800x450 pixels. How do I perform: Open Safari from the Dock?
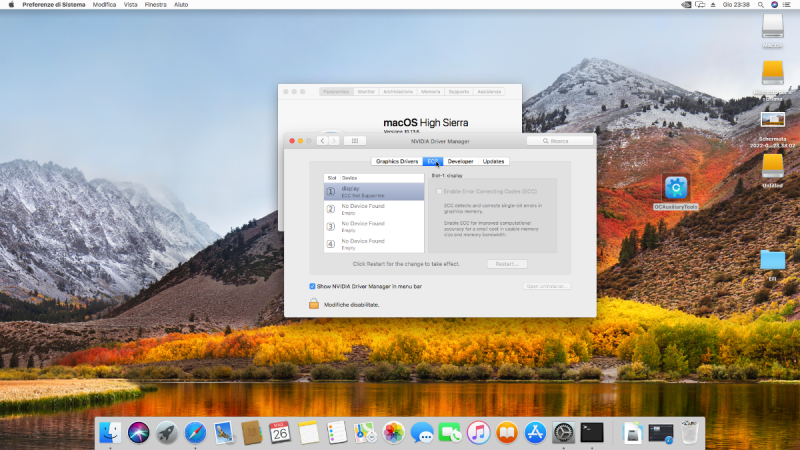[x=195, y=432]
